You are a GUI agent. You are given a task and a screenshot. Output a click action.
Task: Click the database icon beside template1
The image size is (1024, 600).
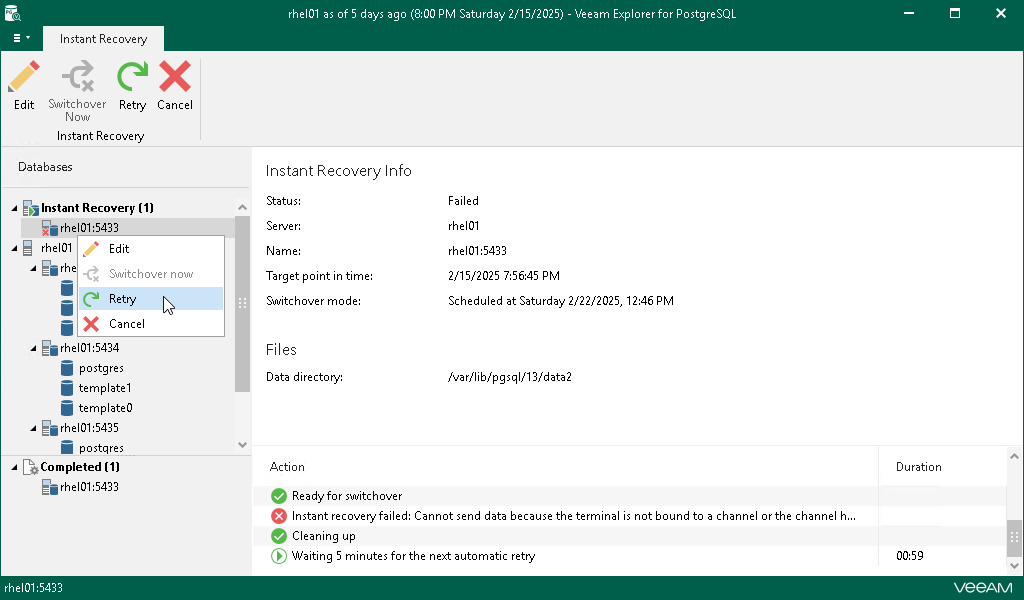click(67, 388)
